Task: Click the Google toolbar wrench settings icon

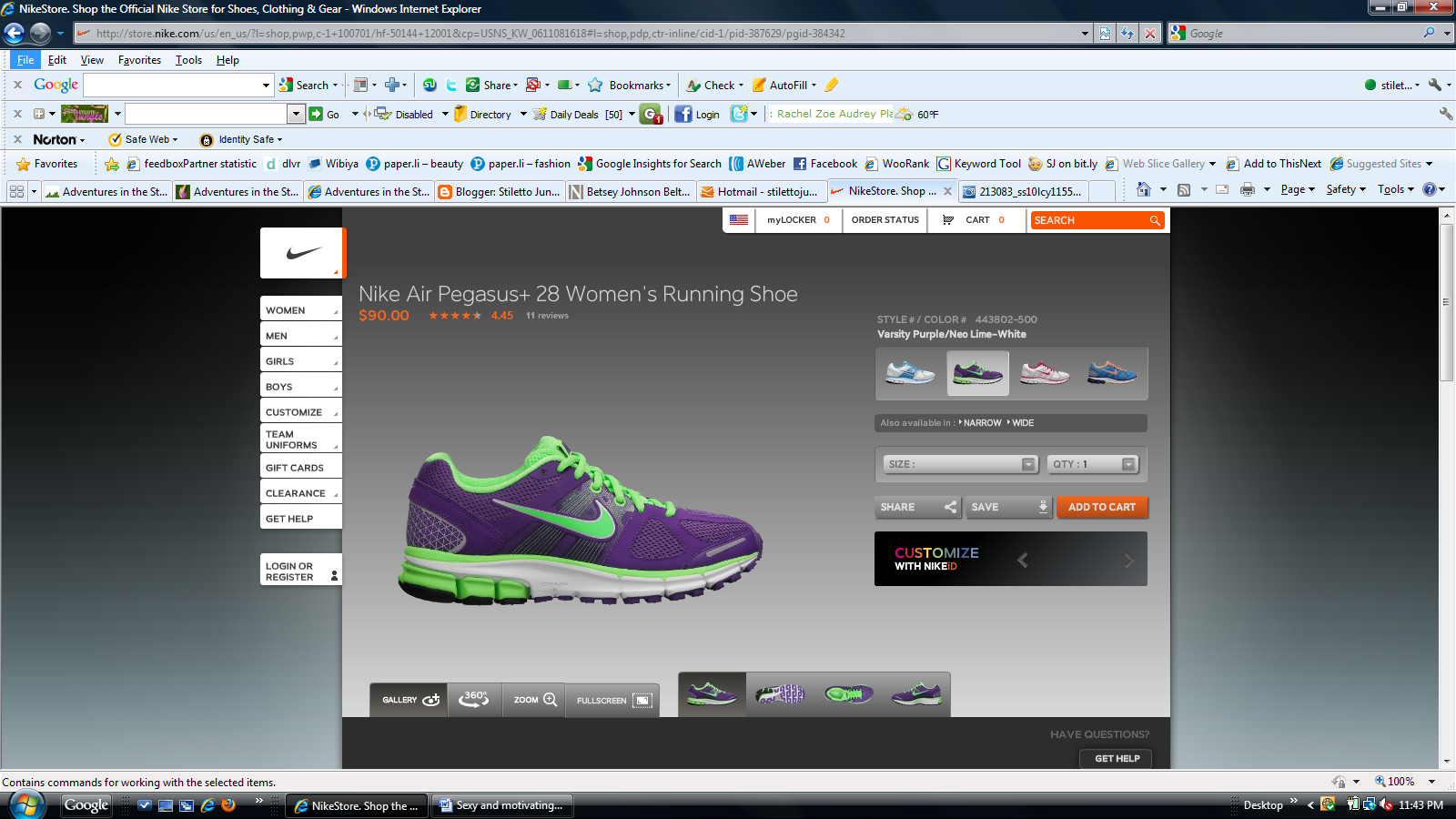Action: coord(1435,85)
